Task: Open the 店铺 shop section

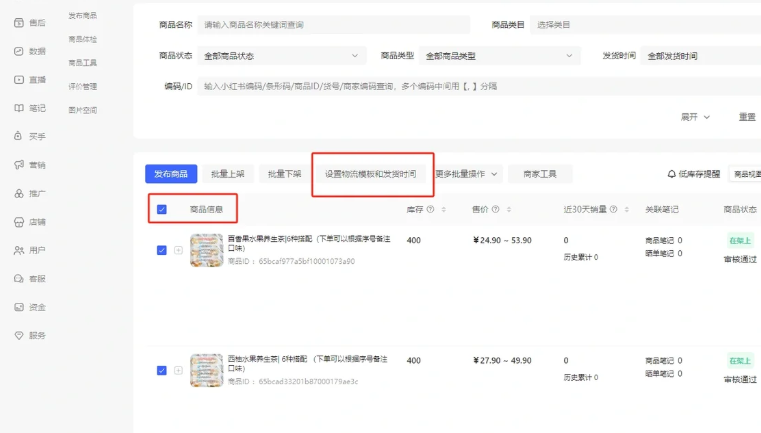Action: point(30,222)
